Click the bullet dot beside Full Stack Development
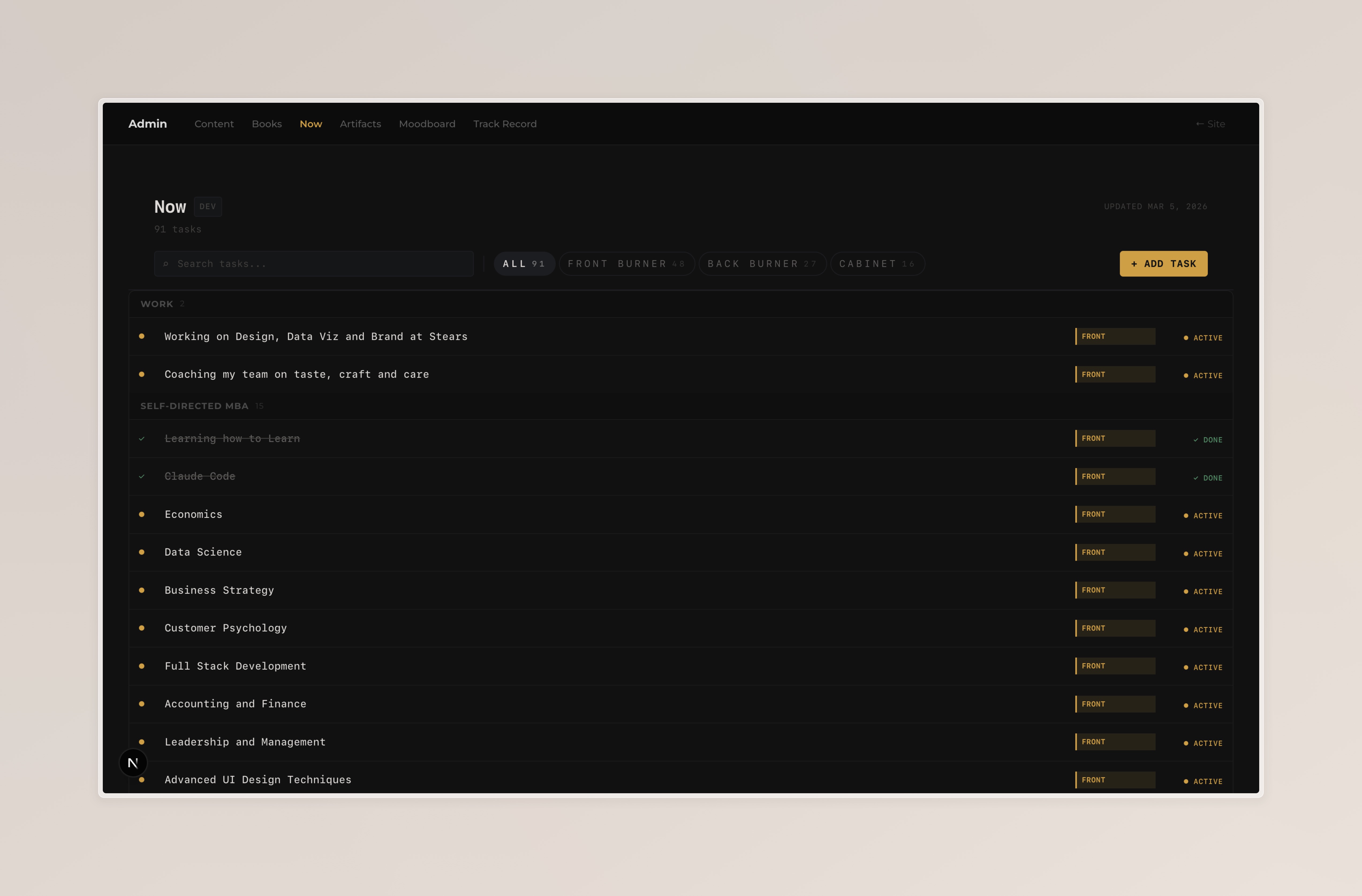This screenshot has width=1362, height=896. 141,666
